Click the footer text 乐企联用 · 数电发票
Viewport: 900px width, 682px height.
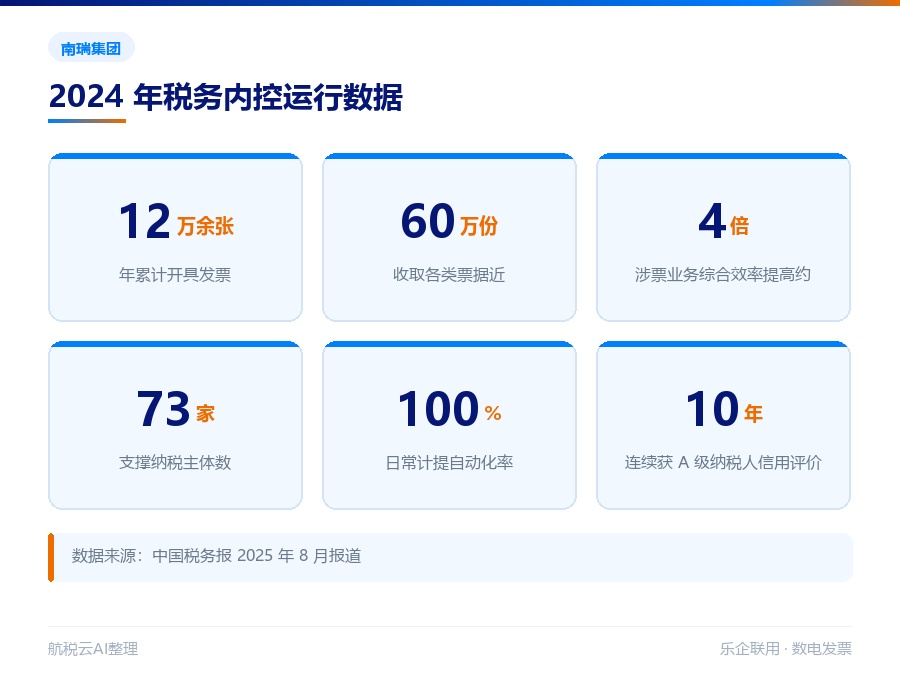coord(786,649)
